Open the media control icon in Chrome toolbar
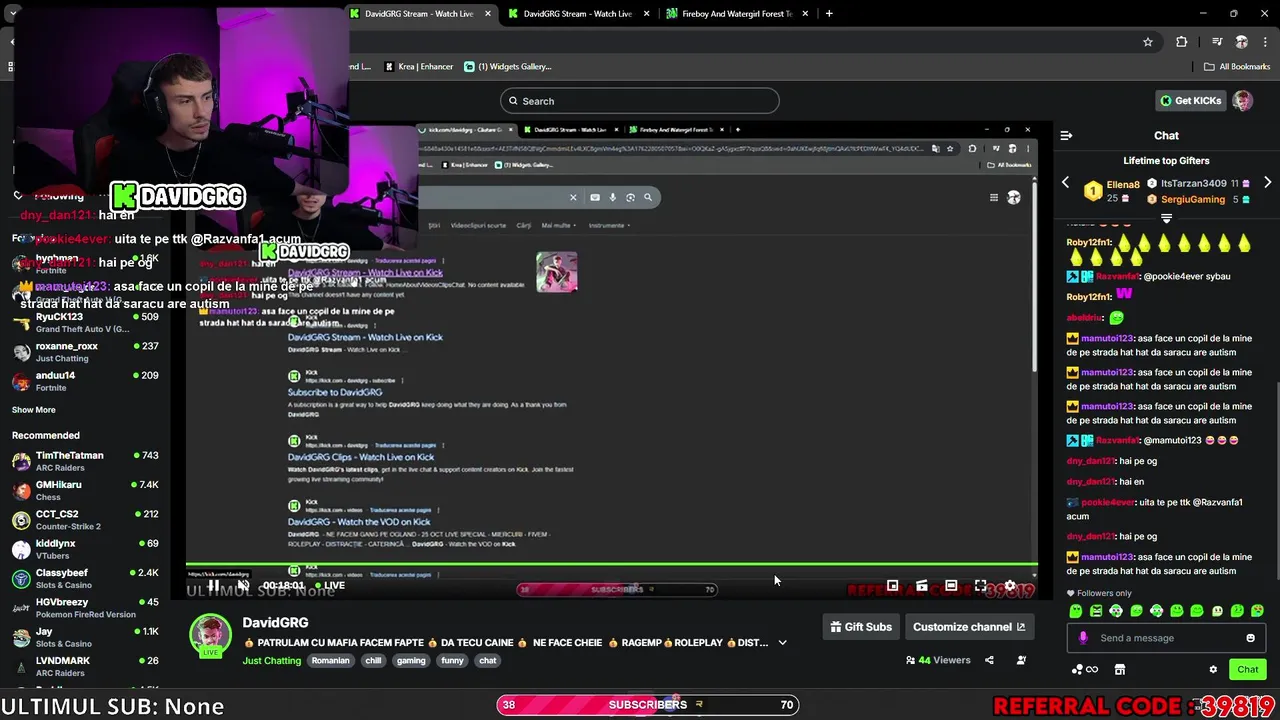 (x=1217, y=42)
